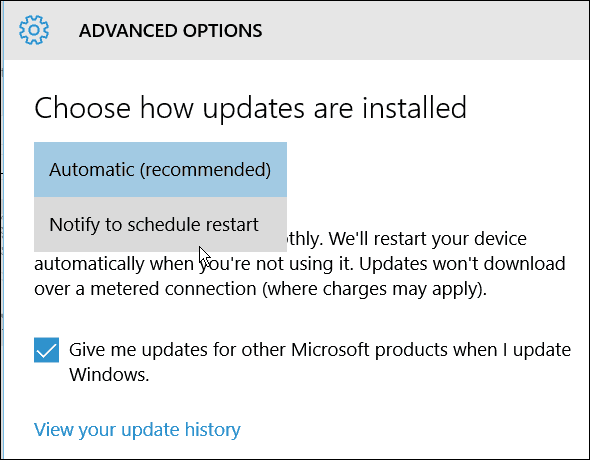Click the text We'll restart your device
Screen dimensions: 590x460
(x=427, y=239)
